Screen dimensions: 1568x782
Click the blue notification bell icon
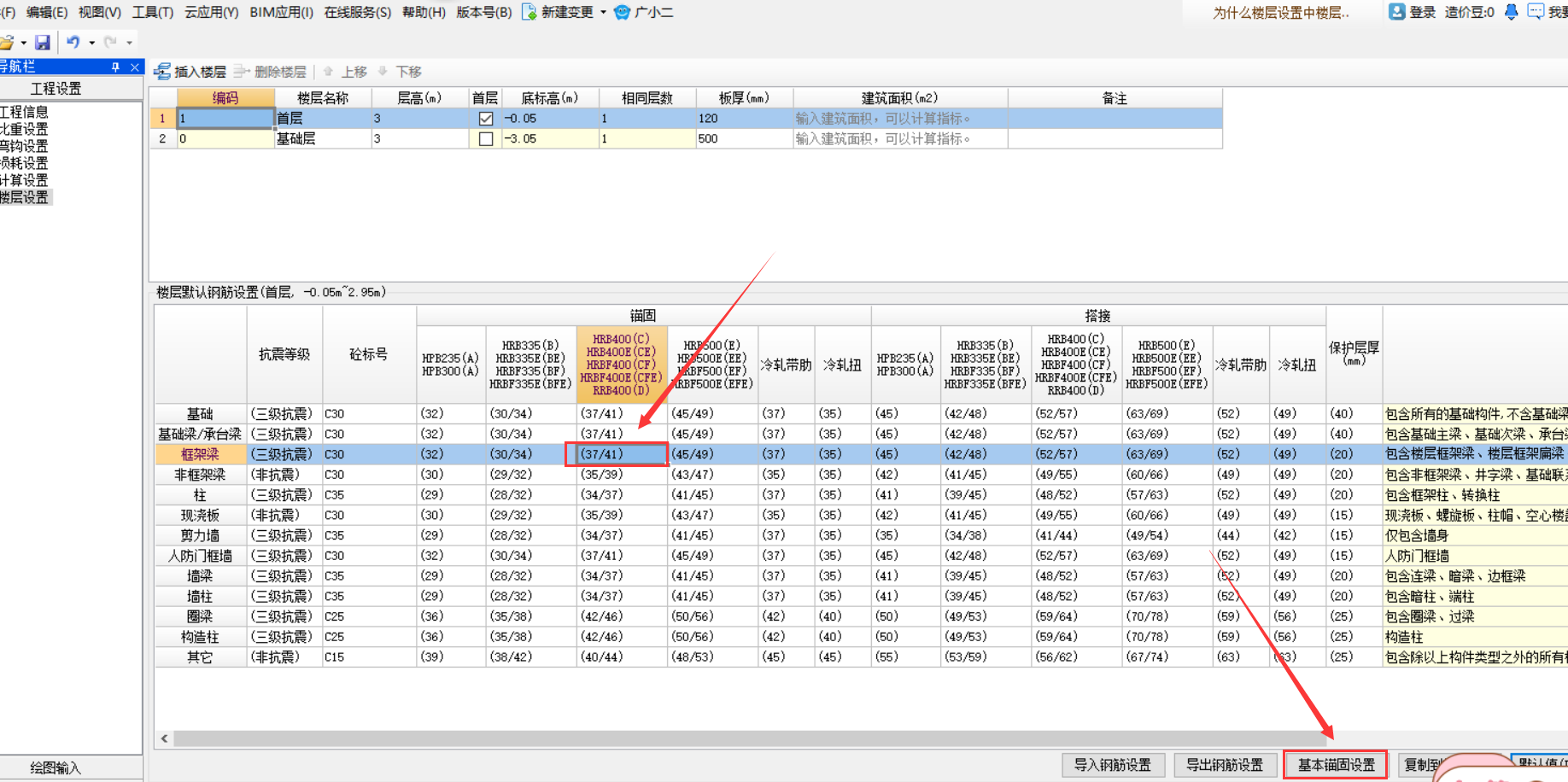(x=1512, y=12)
